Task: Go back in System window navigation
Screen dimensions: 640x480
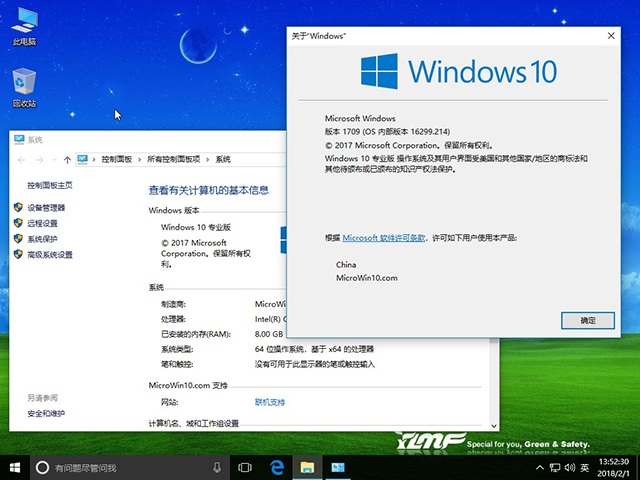Action: pos(22,160)
